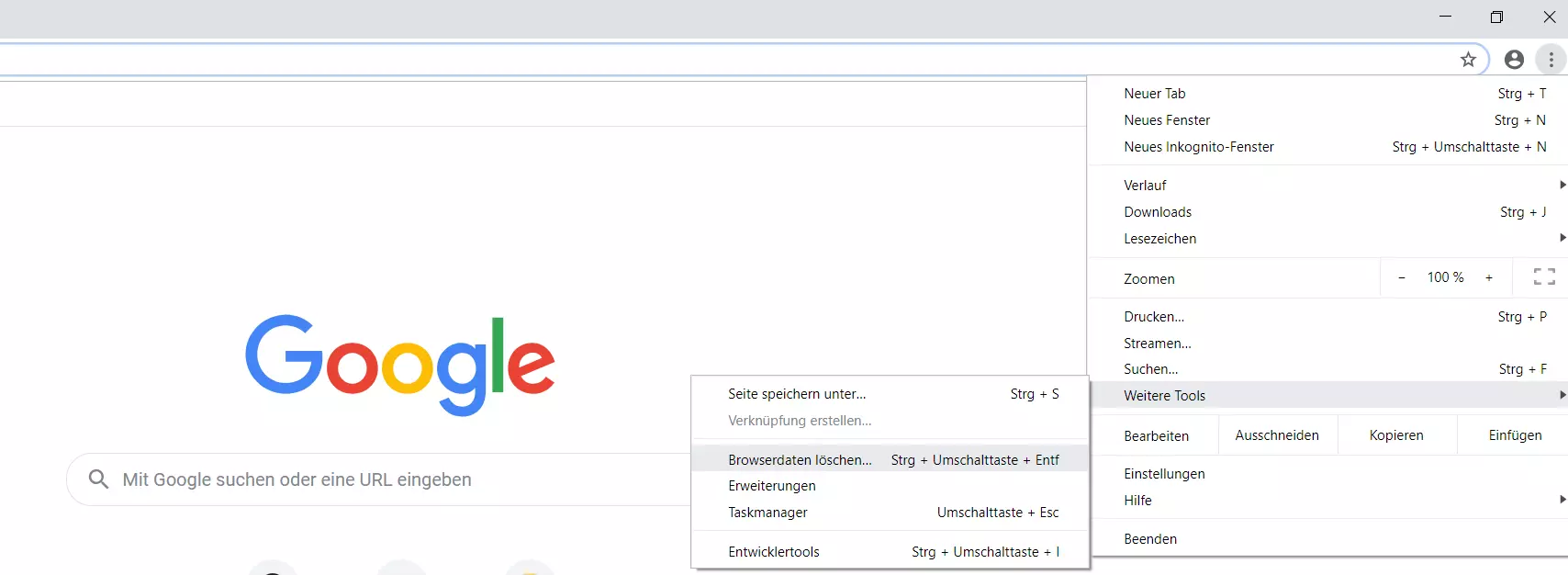Select Browserdaten löschen from submenu
The height and width of the screenshot is (575, 1568).
click(800, 460)
